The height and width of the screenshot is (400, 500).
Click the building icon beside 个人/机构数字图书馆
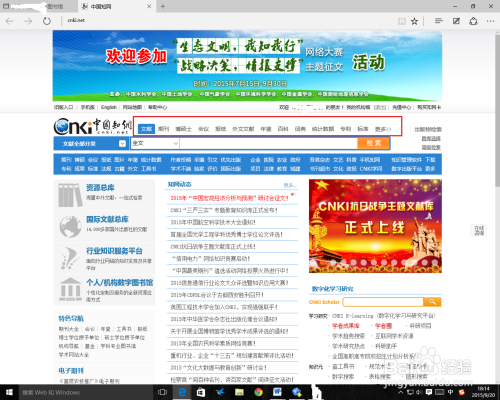(70, 289)
